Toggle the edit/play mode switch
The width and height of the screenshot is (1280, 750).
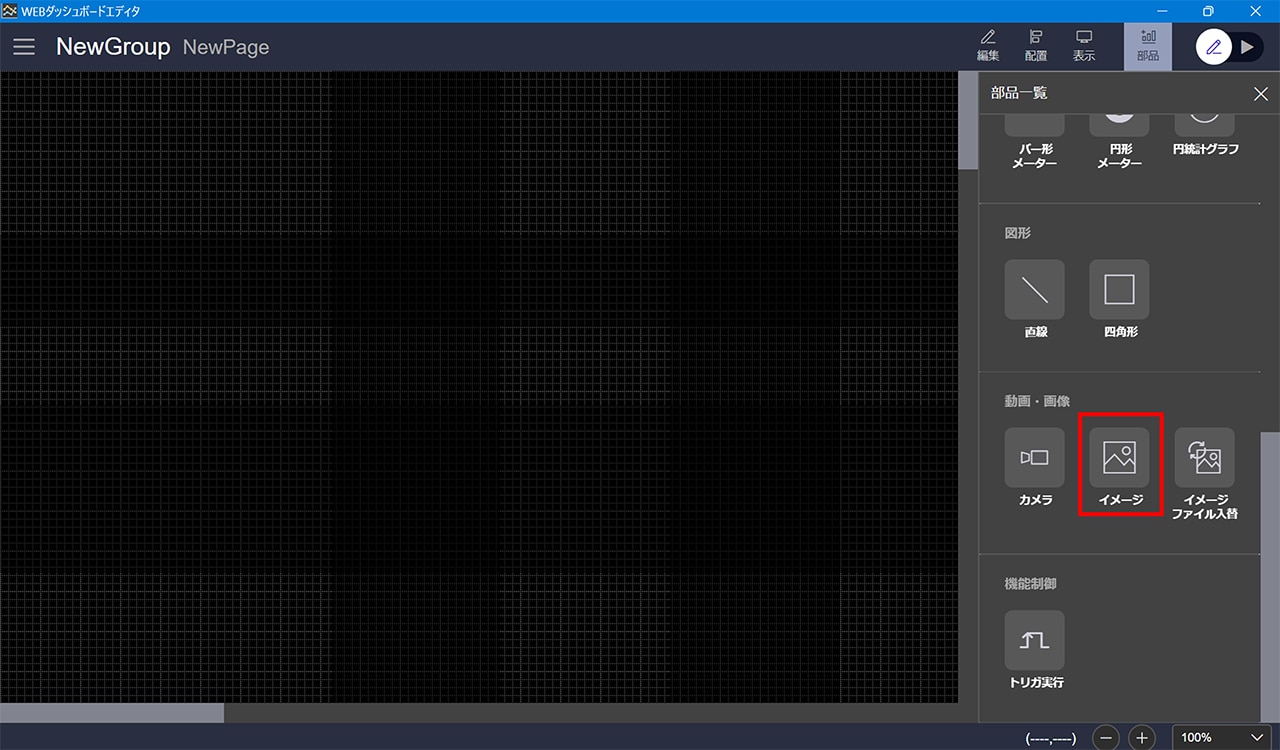[x=1230, y=47]
